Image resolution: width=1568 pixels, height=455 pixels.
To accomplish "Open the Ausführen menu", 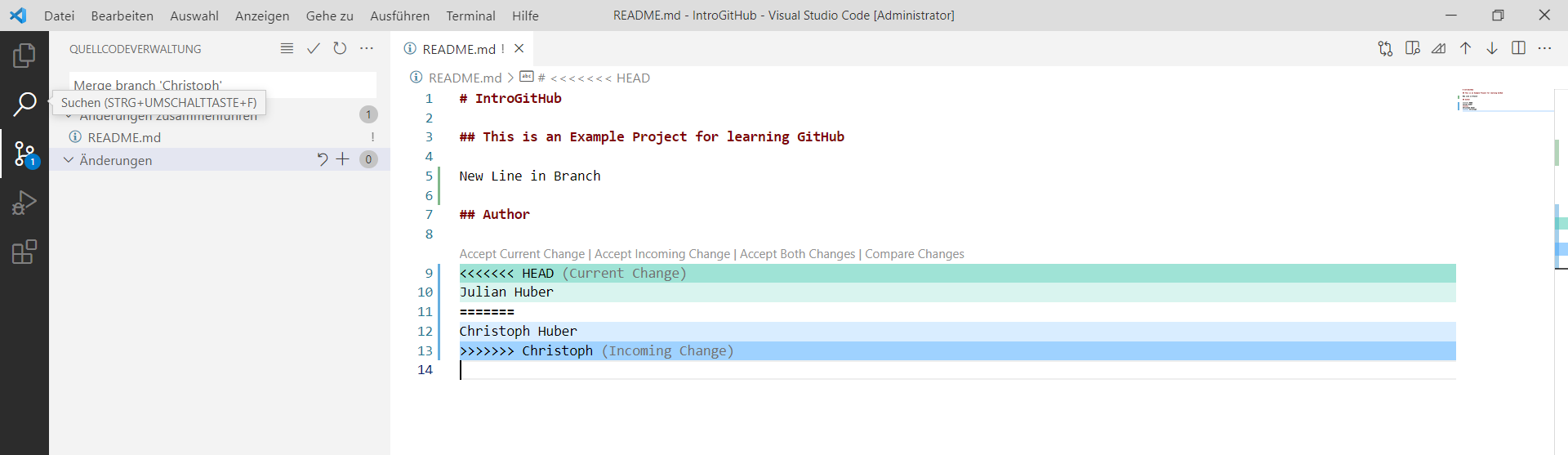I will coord(399,16).
